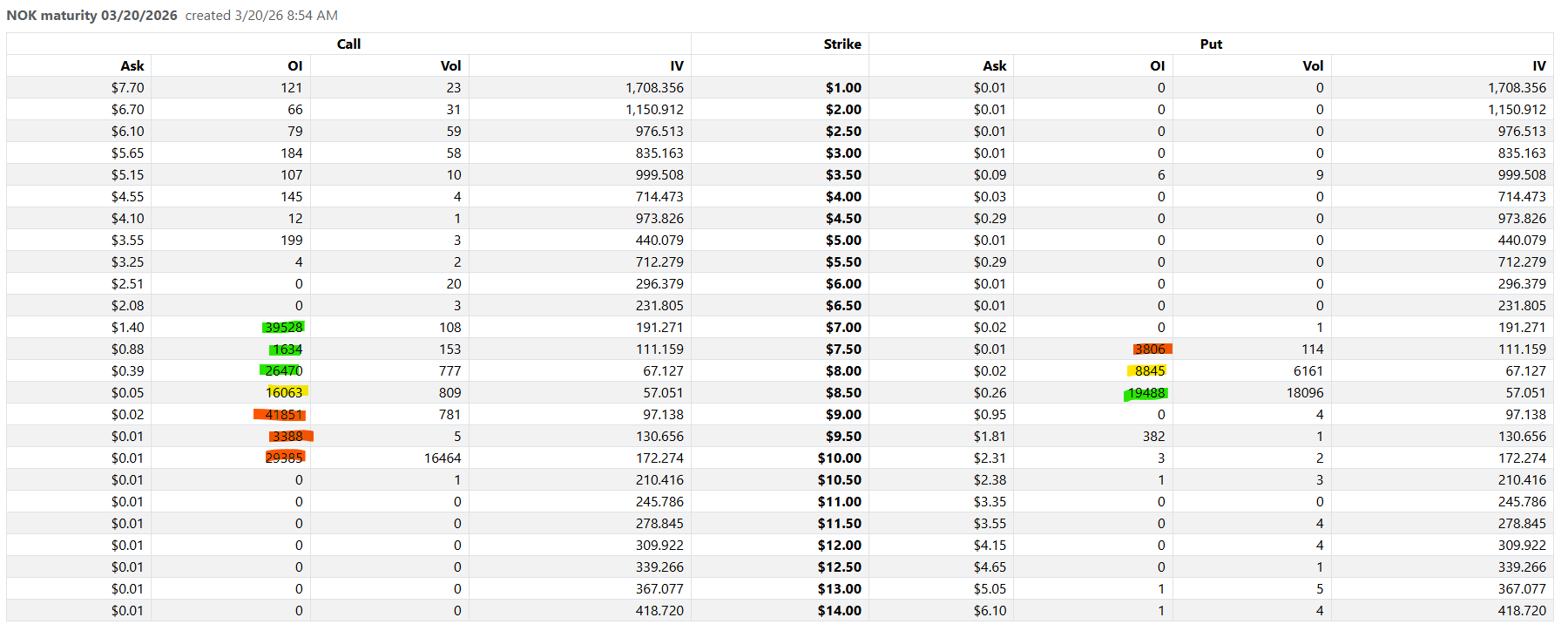Click the orange highlighted 29385 OI cell
Image resolution: width=1568 pixels, height=631 pixels.
pyautogui.click(x=285, y=458)
